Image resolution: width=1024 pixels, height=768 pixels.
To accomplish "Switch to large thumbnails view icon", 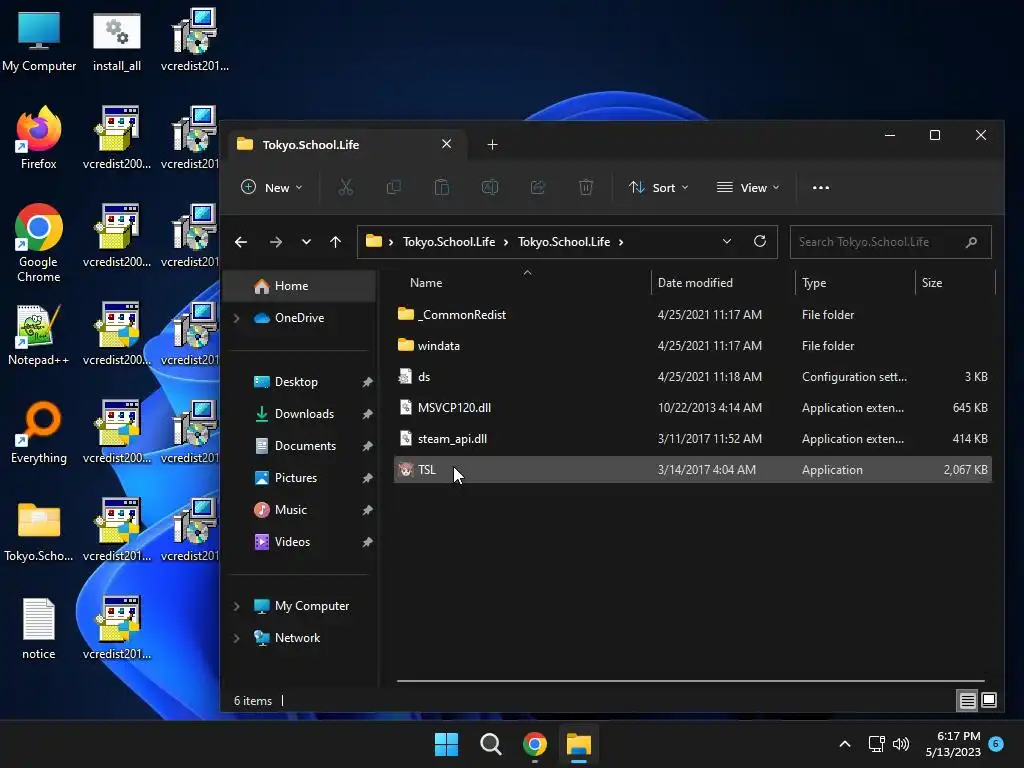I will pos(989,701).
